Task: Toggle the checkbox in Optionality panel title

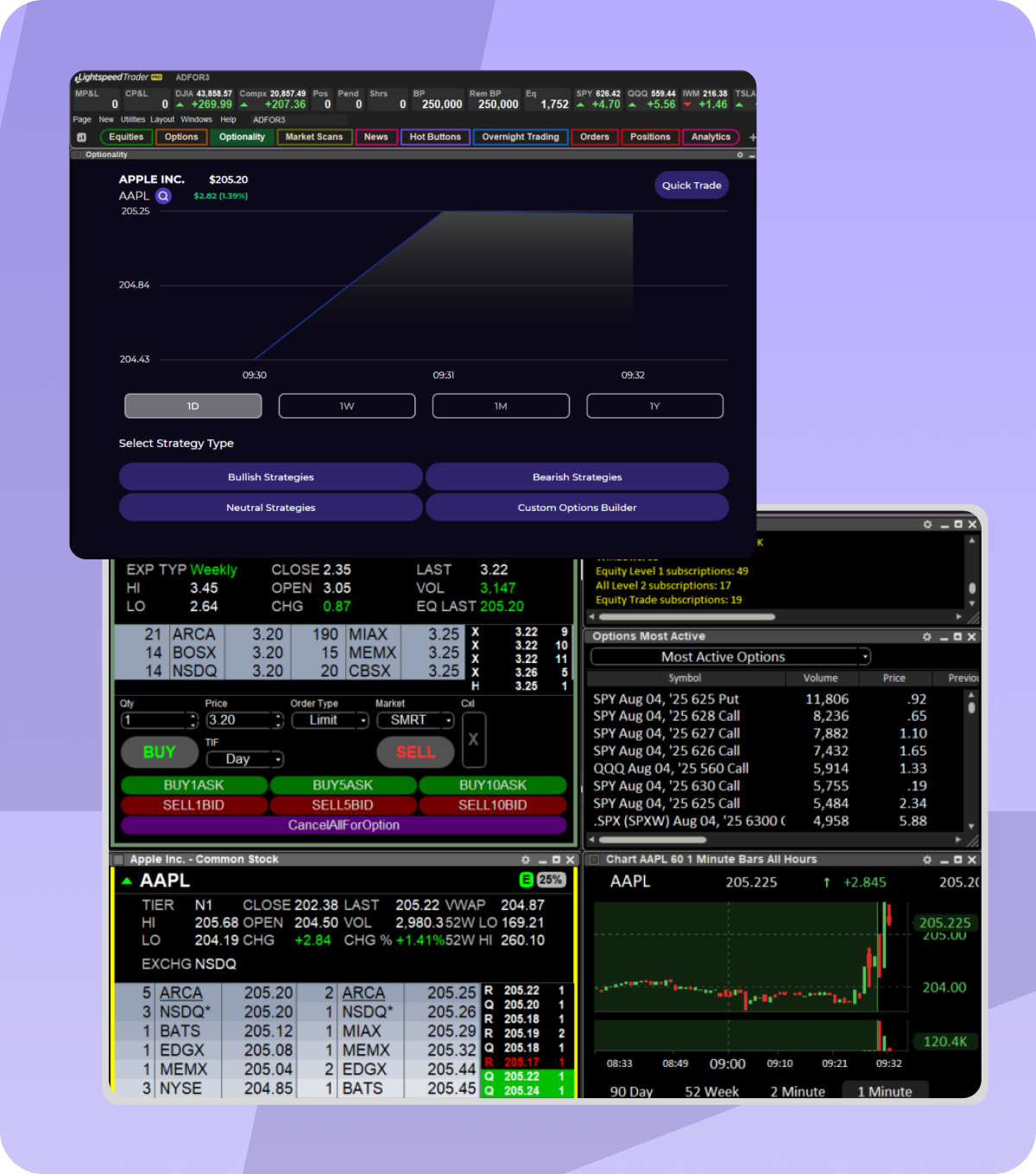Action: tap(77, 155)
